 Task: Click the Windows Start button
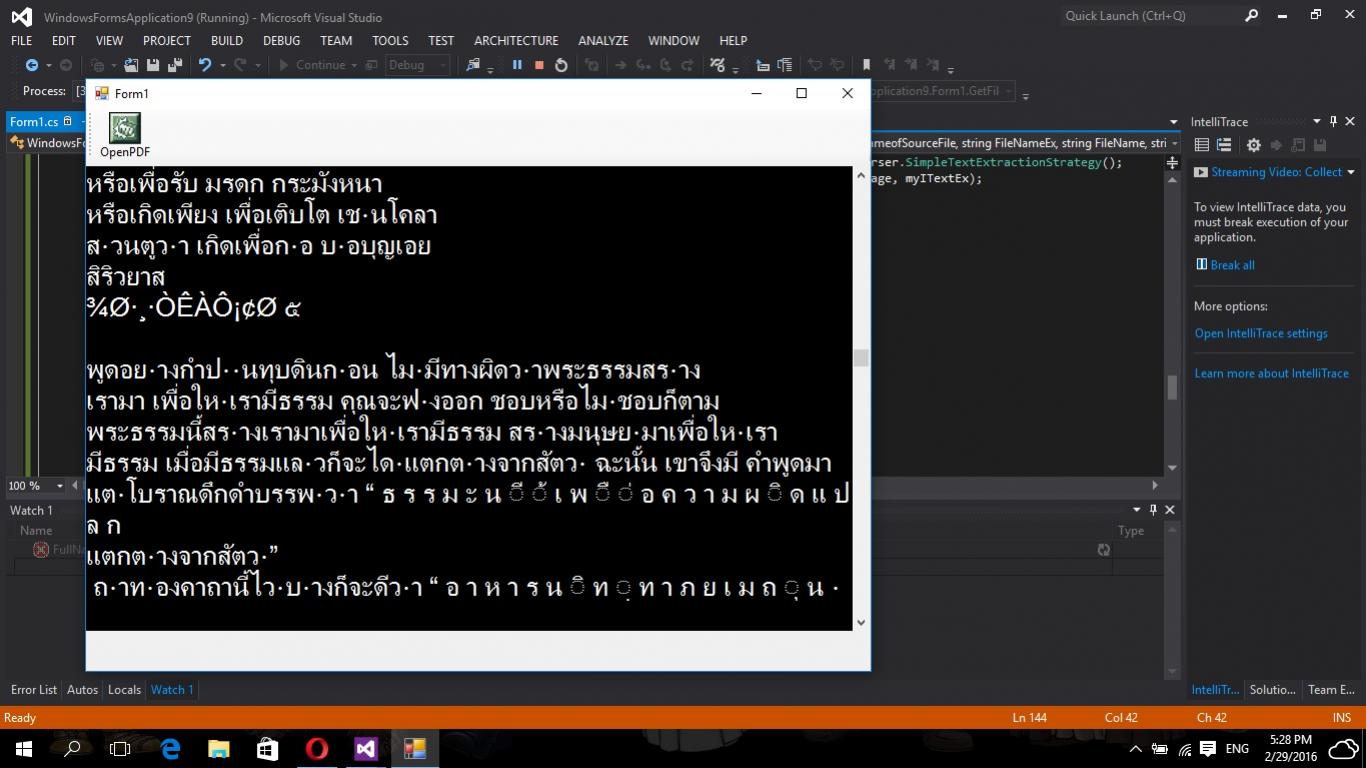pyautogui.click(x=24, y=748)
